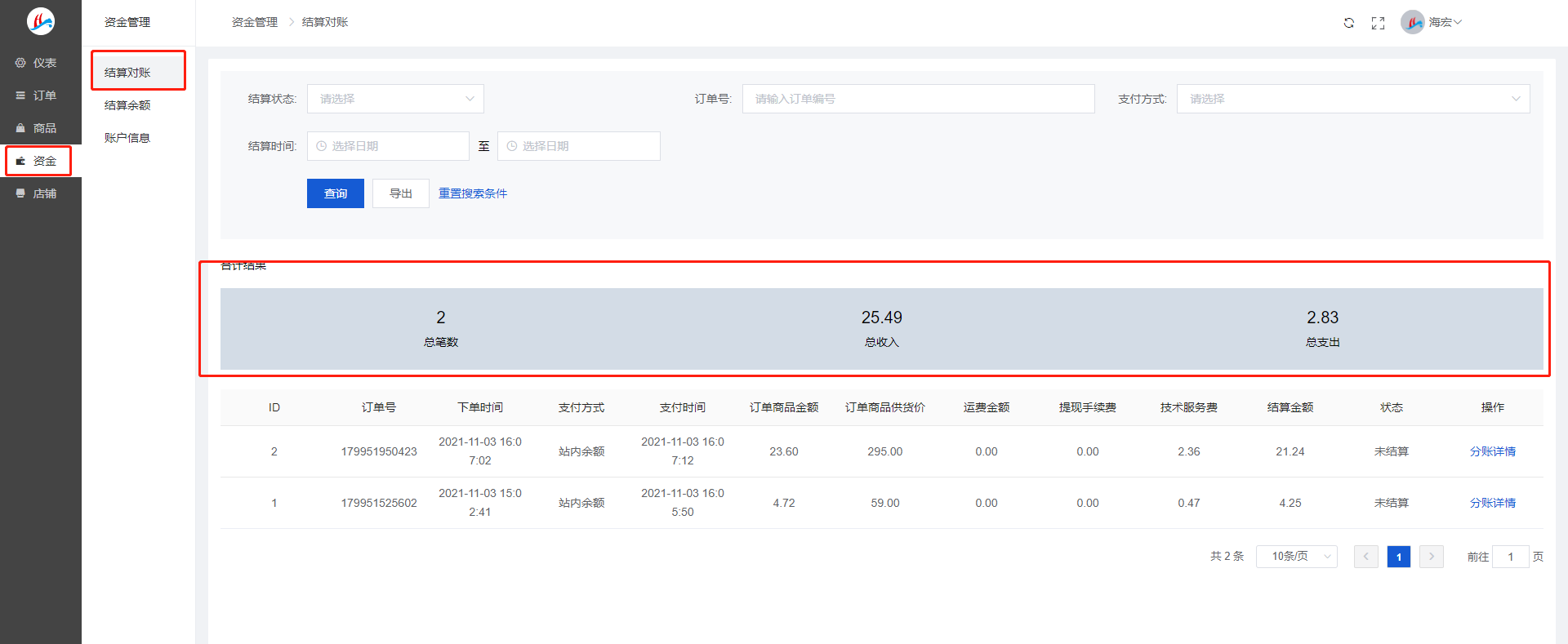Click the 订单号 column header
Viewport: 1568px width, 644px height.
379,407
